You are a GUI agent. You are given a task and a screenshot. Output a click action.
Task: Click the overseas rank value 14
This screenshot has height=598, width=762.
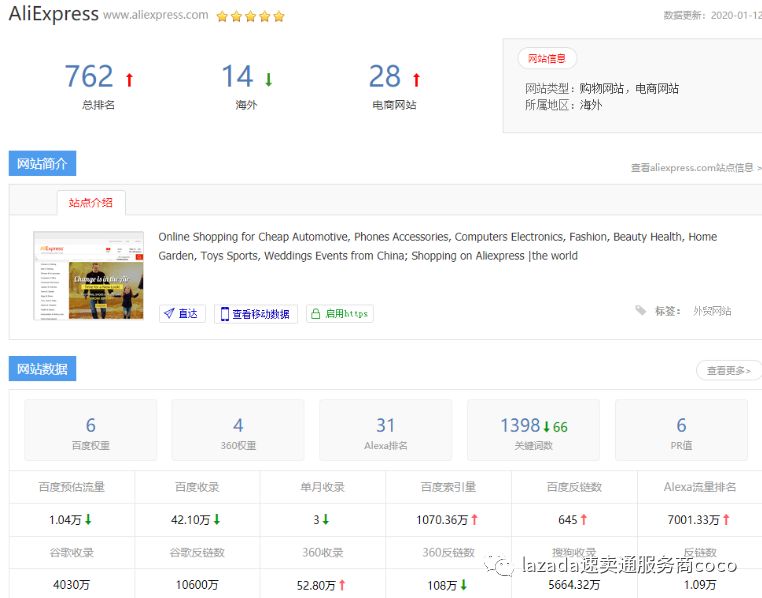[x=237, y=76]
